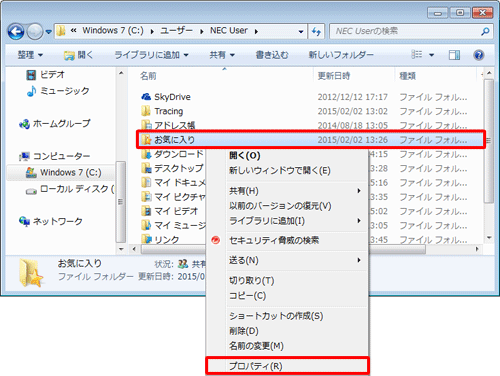Click SkyDrive cloud folder icon
Viewport: 500px width, 376px height.
click(146, 97)
